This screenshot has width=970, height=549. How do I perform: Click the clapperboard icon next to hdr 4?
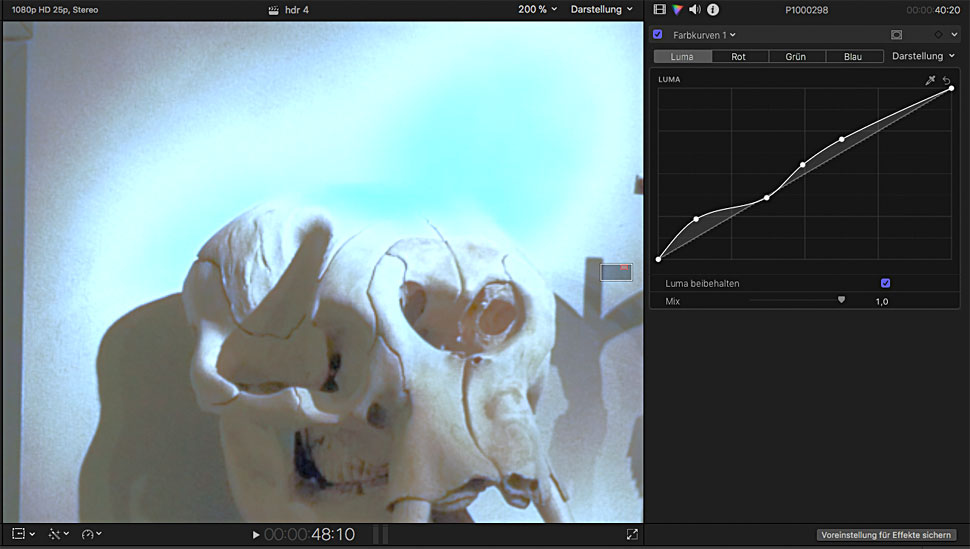273,10
